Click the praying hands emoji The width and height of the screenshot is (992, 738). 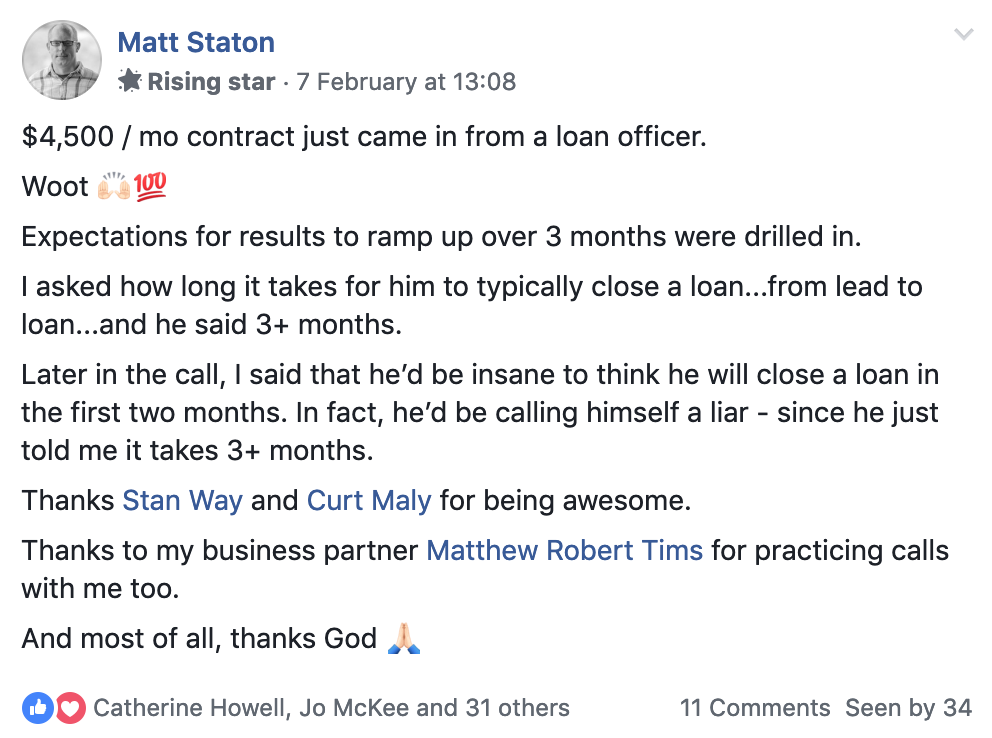403,638
